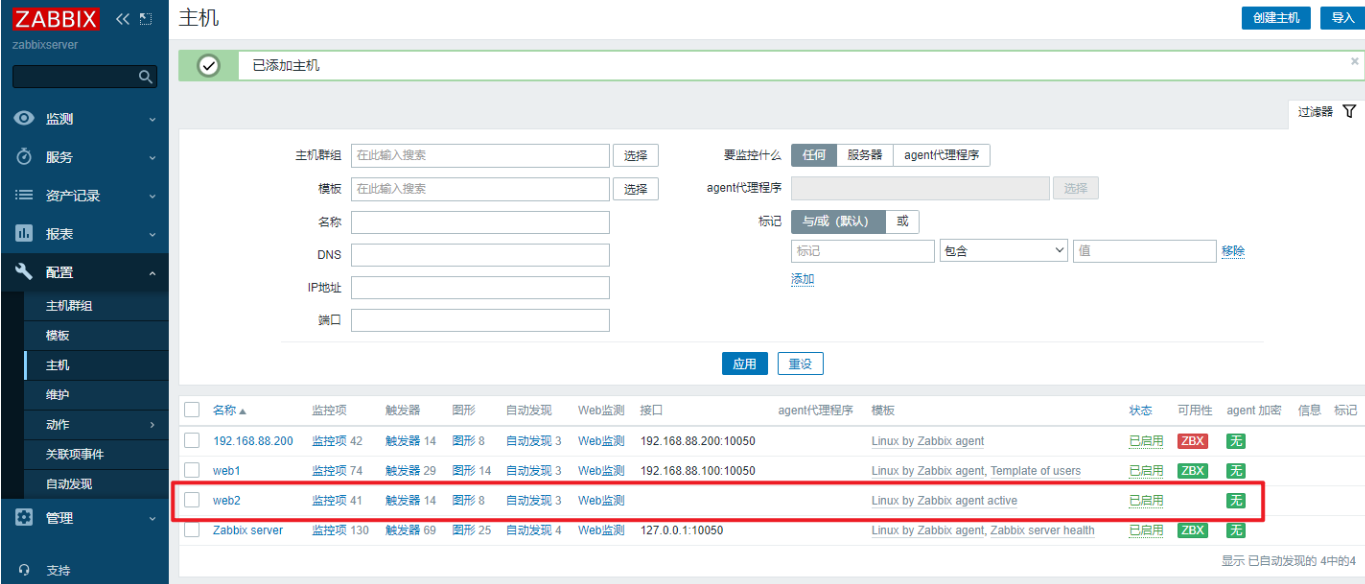Select agent代理程序 monitoring option
This screenshot has width=1365, height=584.
coord(941,155)
